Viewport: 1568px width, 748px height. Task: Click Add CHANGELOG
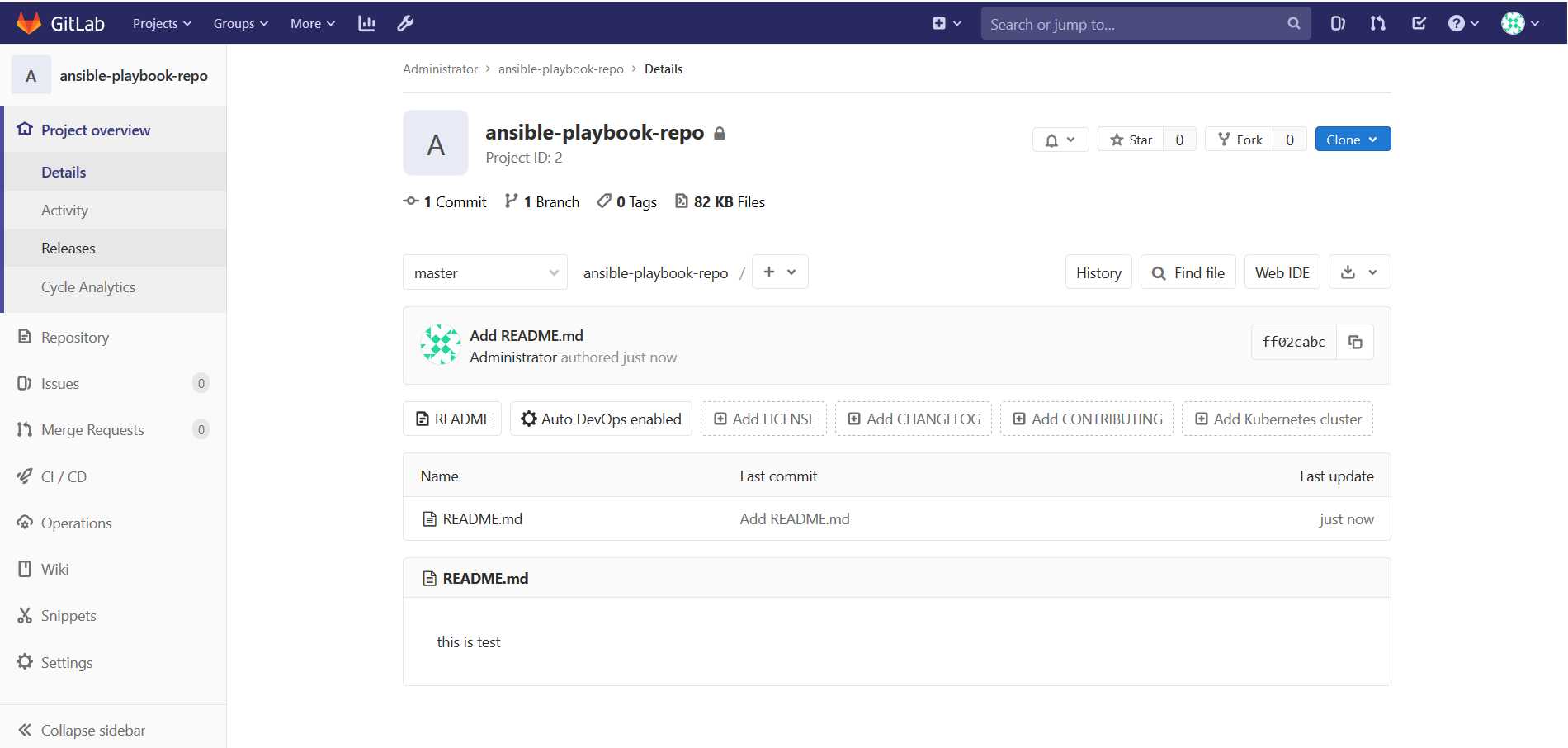[914, 419]
